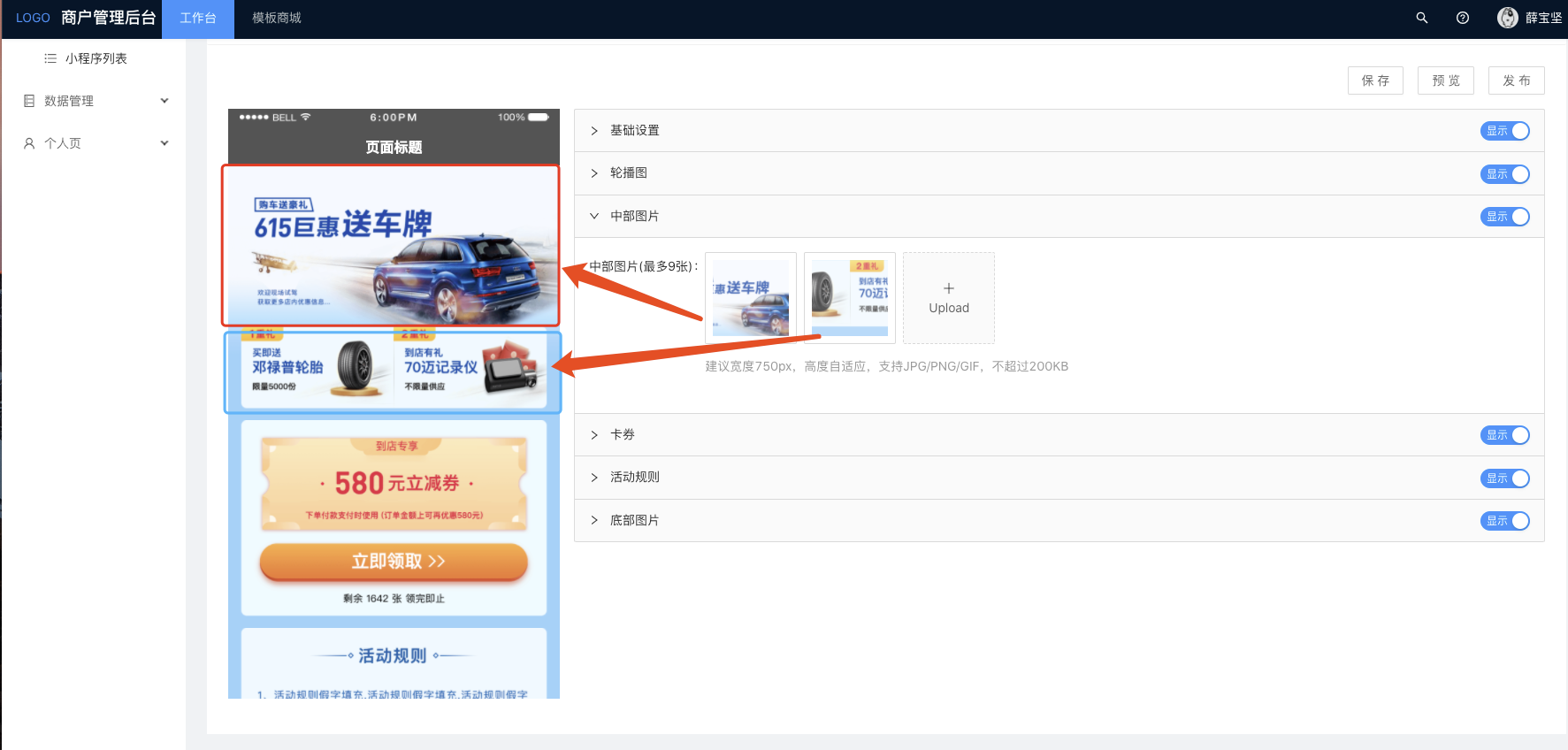Toggle the 中部图片 显示 switch

[1505, 217]
